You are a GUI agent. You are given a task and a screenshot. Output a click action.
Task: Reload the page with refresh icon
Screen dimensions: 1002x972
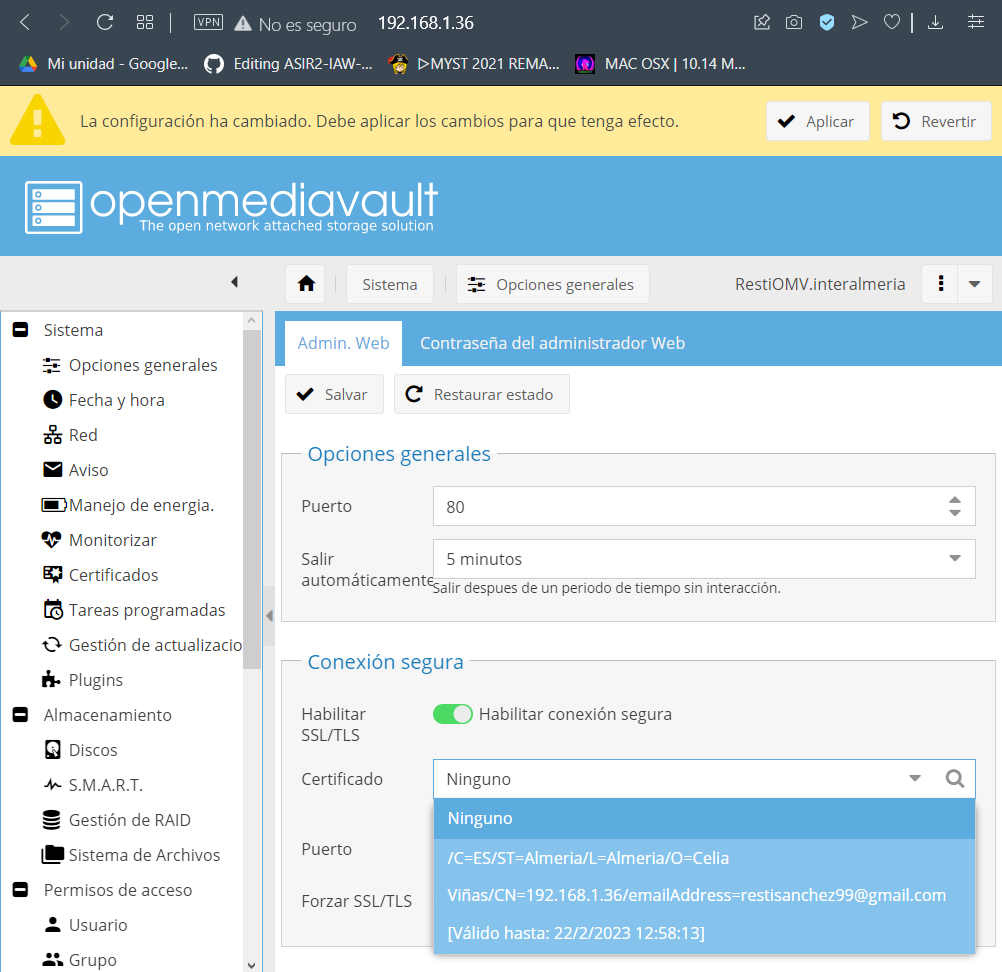105,23
